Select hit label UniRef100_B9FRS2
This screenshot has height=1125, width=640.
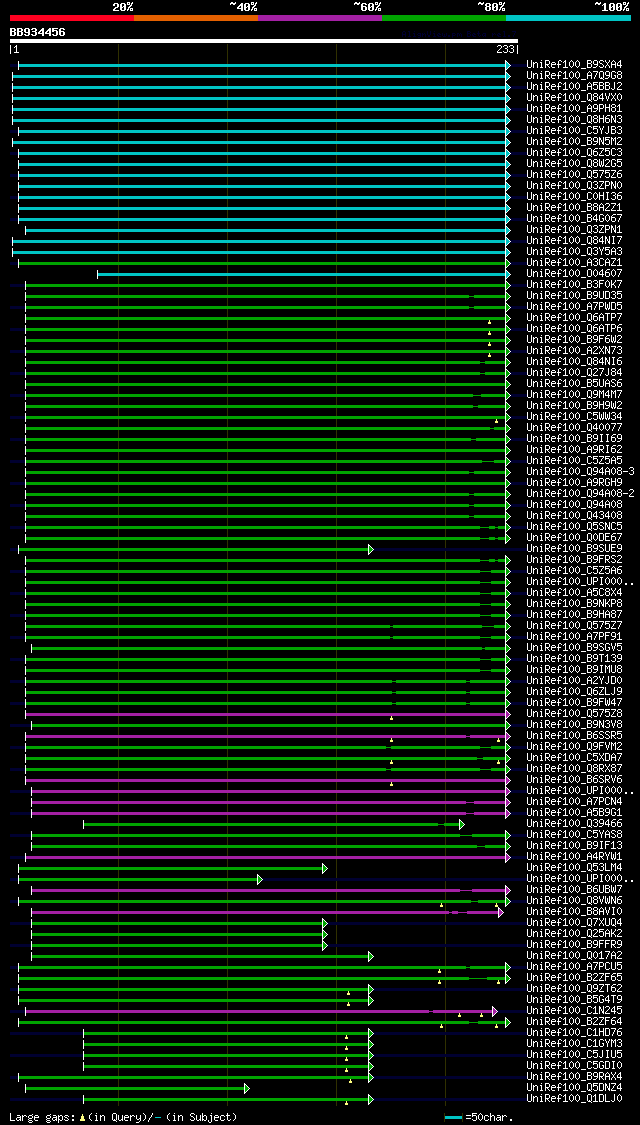tap(574, 560)
